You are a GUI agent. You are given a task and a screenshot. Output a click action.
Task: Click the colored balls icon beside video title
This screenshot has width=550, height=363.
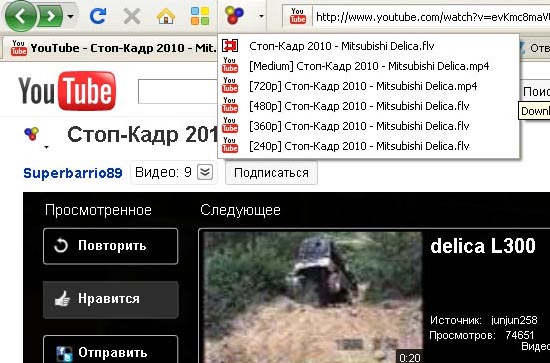[x=32, y=134]
